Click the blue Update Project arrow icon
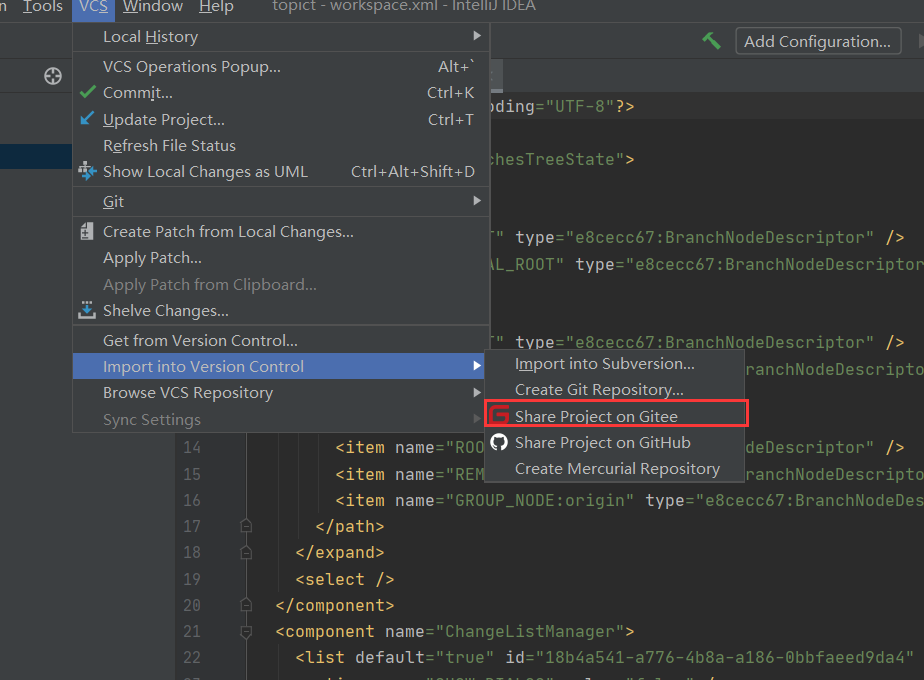924x680 pixels. point(87,118)
